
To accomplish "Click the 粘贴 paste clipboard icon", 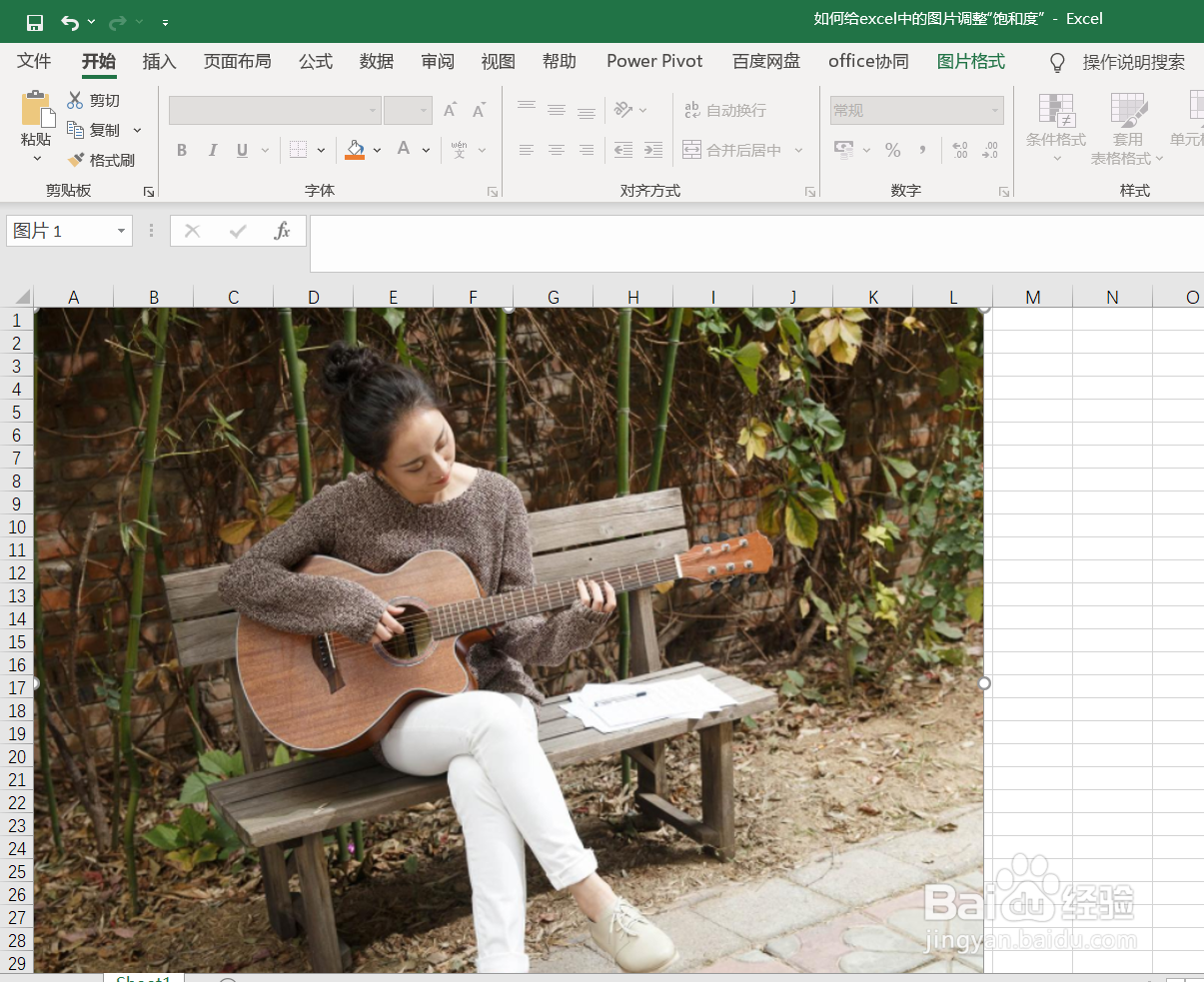I will pyautogui.click(x=37, y=109).
